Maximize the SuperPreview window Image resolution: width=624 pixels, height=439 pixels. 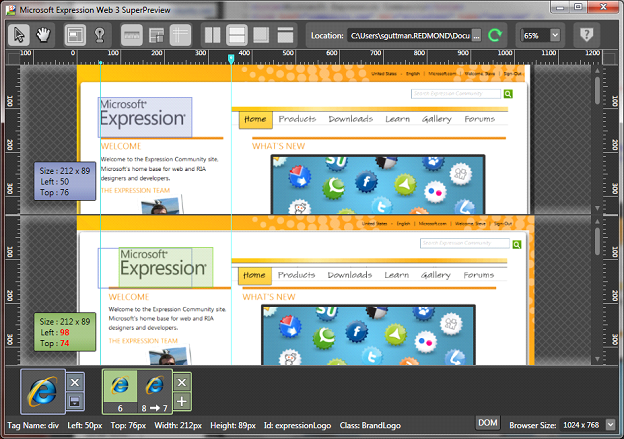[x=578, y=7]
